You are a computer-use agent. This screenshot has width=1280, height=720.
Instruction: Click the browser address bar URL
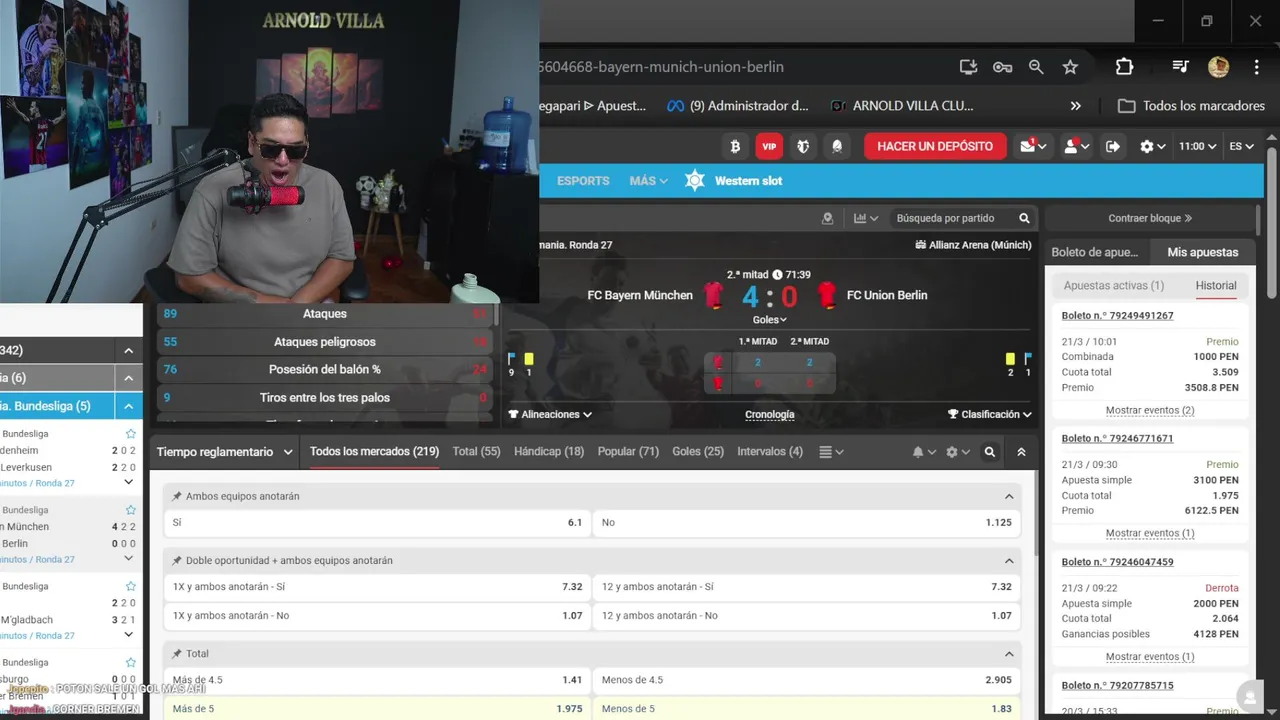tap(662, 67)
